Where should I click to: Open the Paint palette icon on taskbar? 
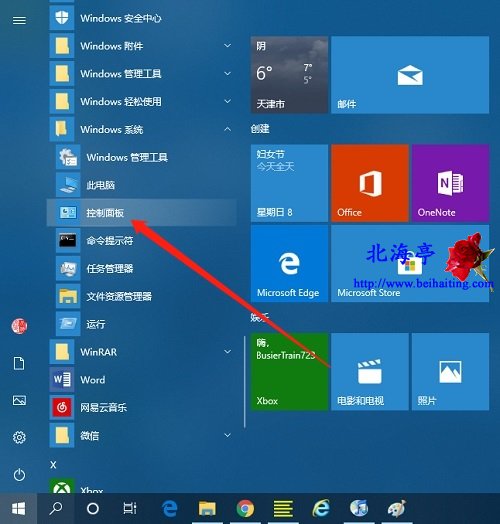click(397, 508)
